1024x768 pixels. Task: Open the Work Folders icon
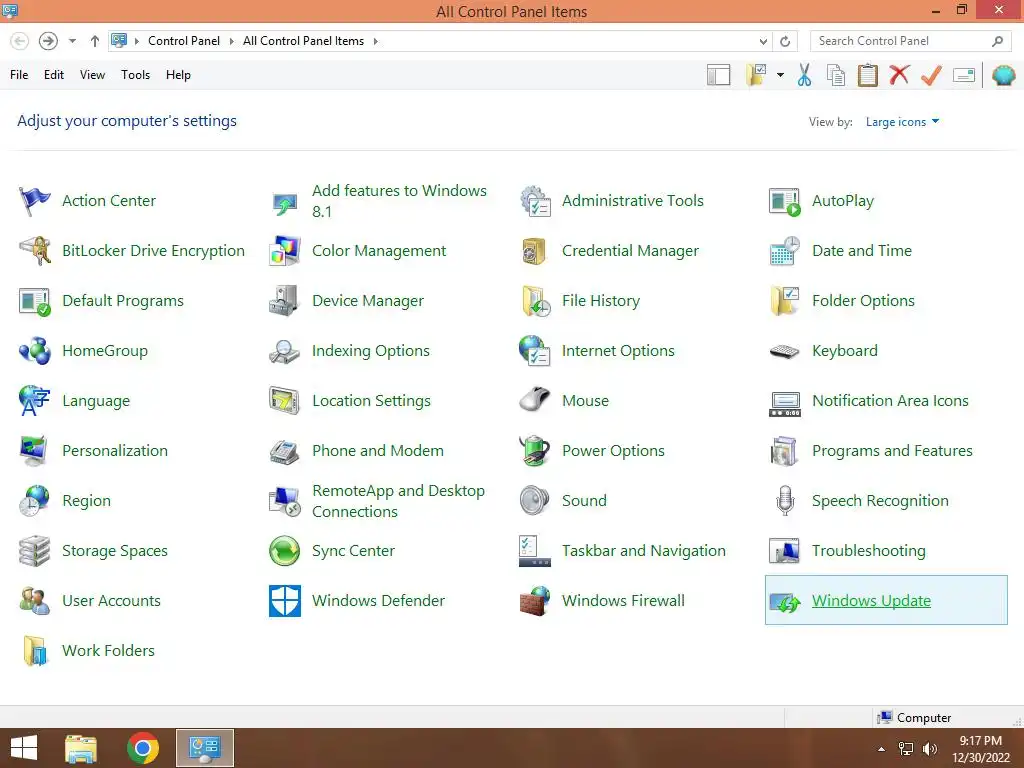pos(34,650)
